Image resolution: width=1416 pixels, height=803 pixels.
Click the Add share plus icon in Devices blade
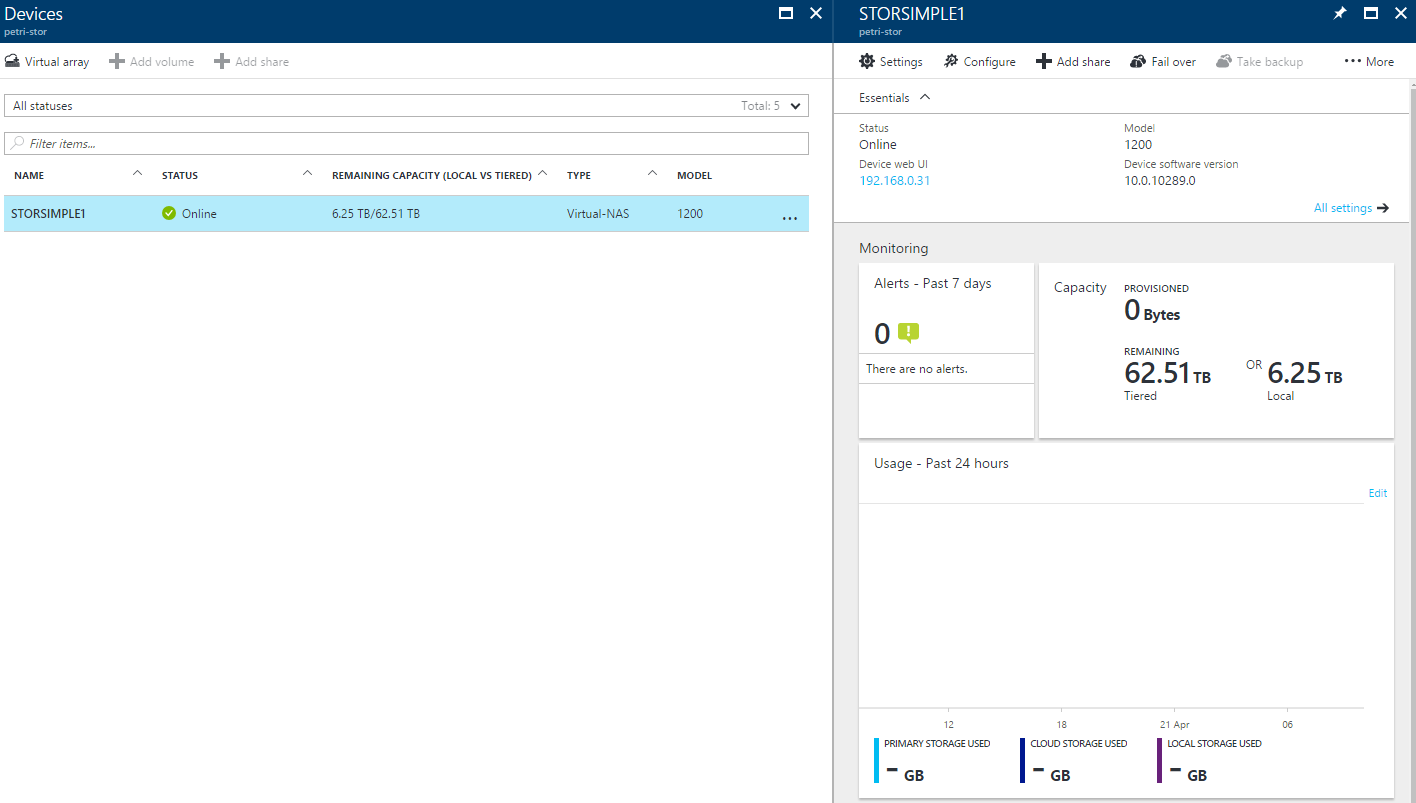[x=221, y=61]
